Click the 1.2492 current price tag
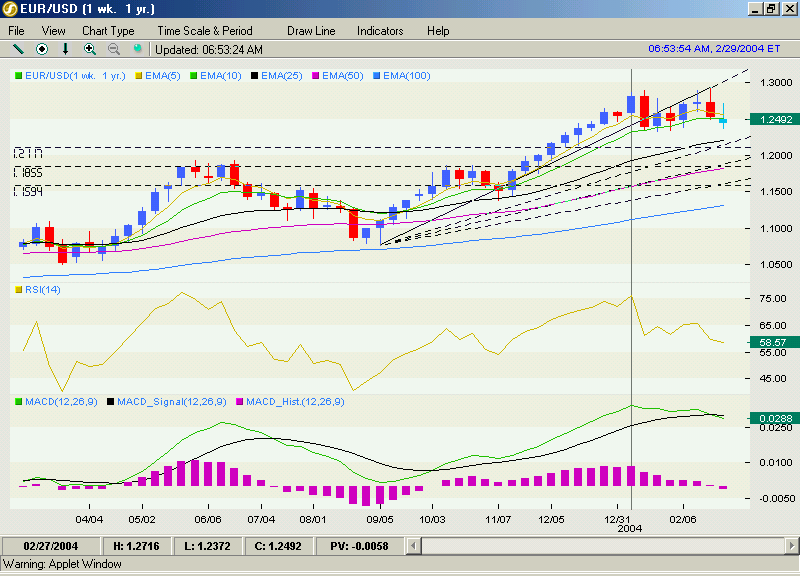Viewport: 800px width, 576px height. [x=776, y=119]
